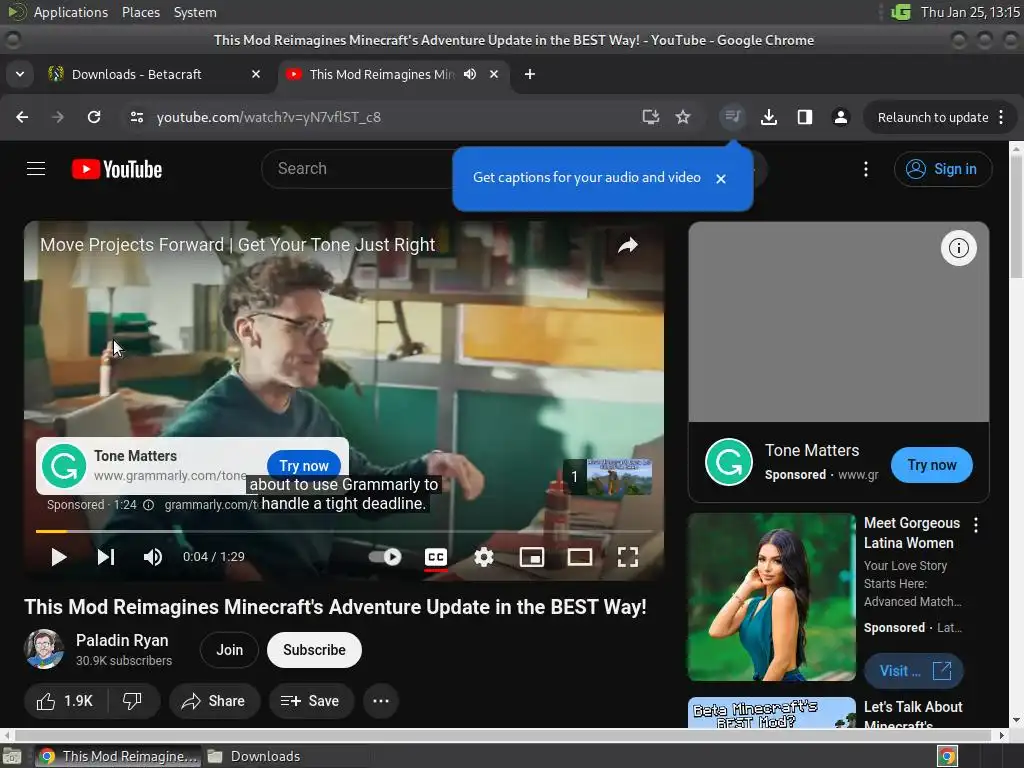Screen dimensions: 1024x768
Task: Click the clock showing Thu Jan 25
Action: (970, 12)
